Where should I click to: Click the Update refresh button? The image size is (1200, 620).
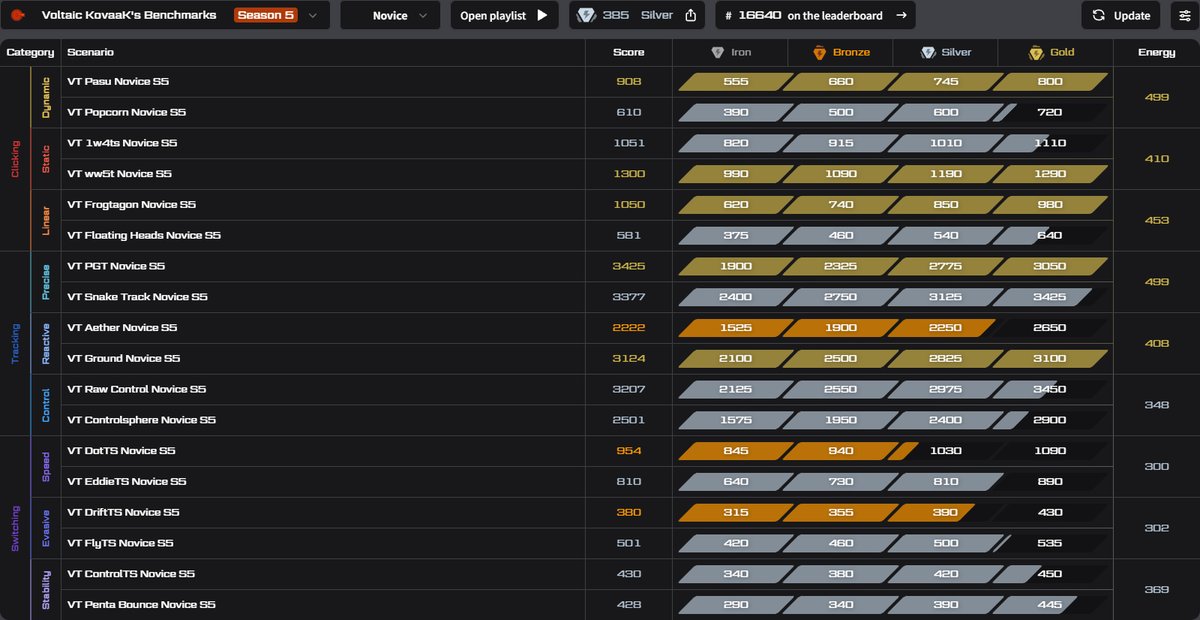pyautogui.click(x=1121, y=15)
